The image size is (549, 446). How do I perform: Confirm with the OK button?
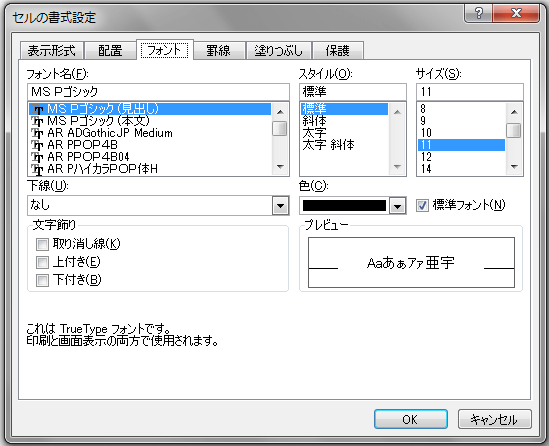411,419
